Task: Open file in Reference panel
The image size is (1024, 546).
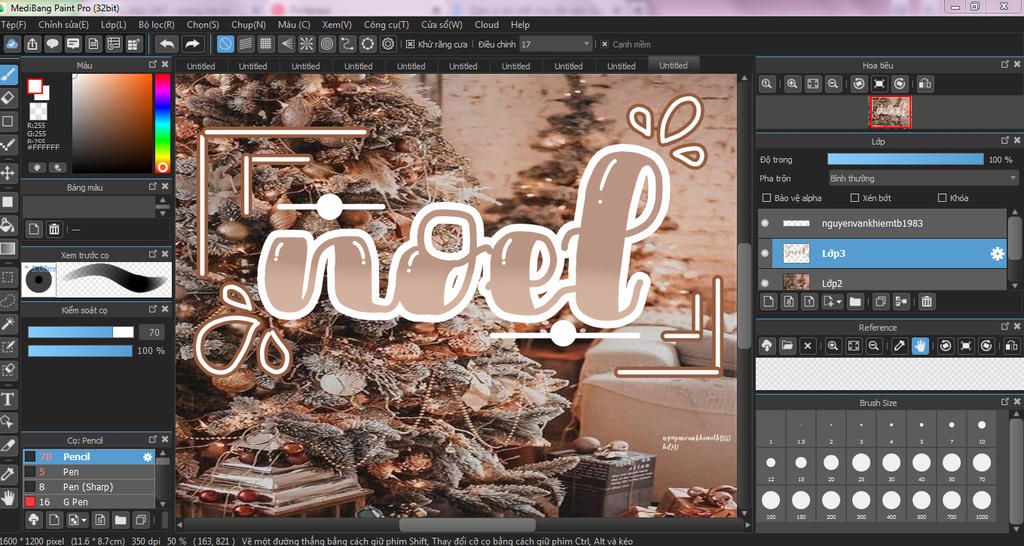Action: tap(788, 345)
